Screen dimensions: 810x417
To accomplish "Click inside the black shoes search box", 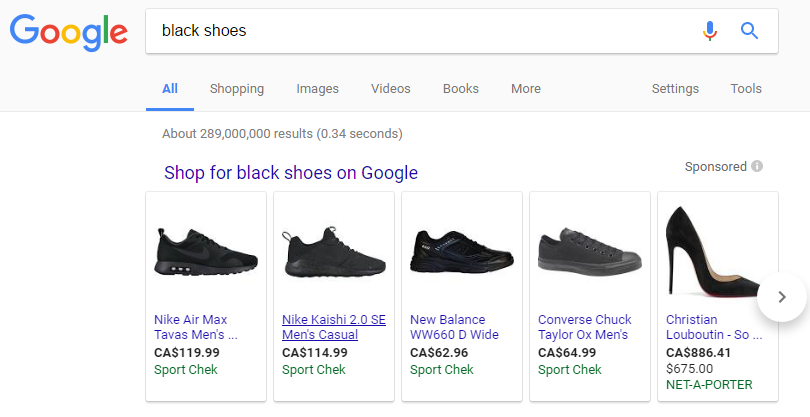I will [x=420, y=31].
